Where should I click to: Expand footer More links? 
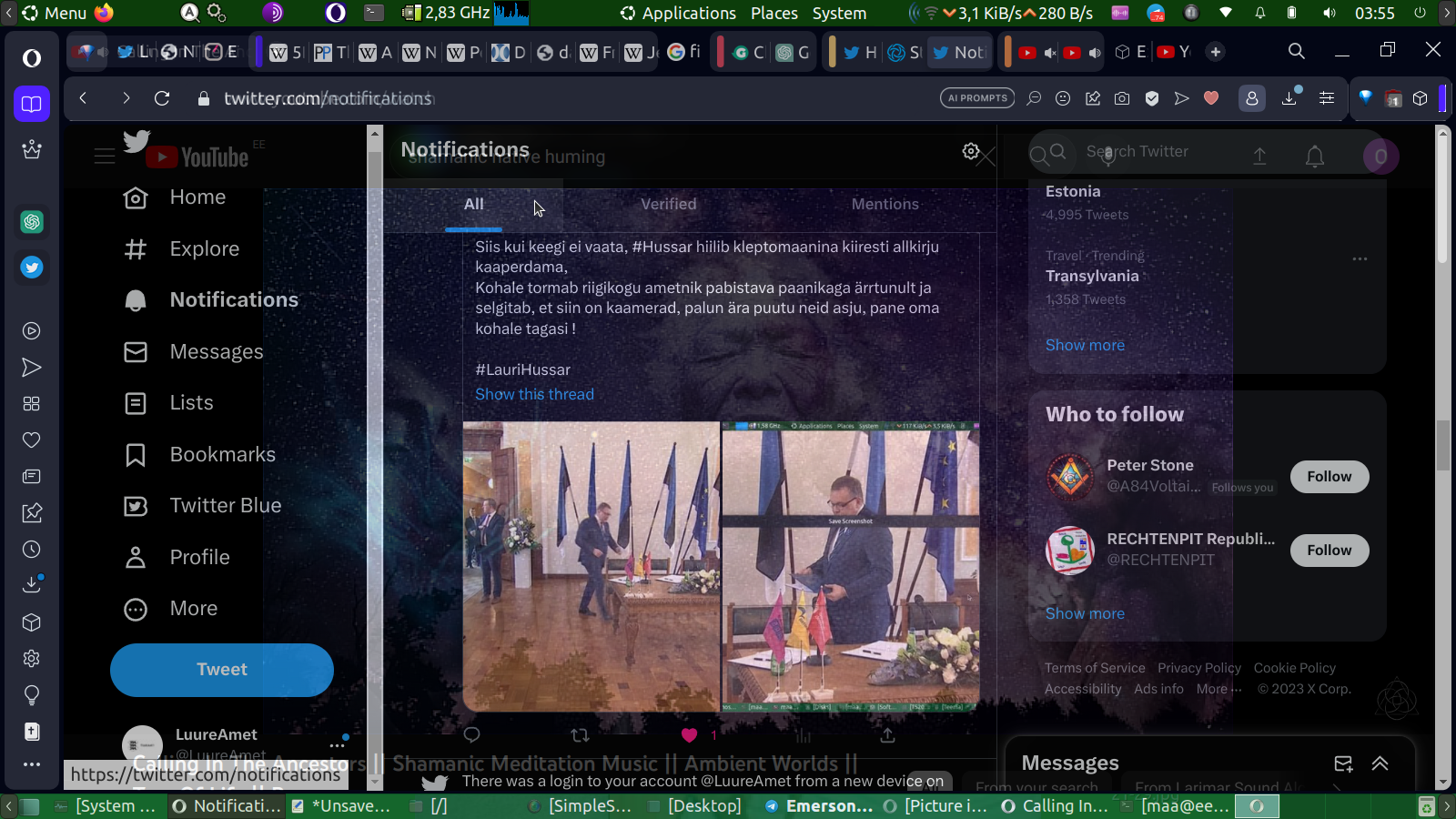(x=1218, y=689)
